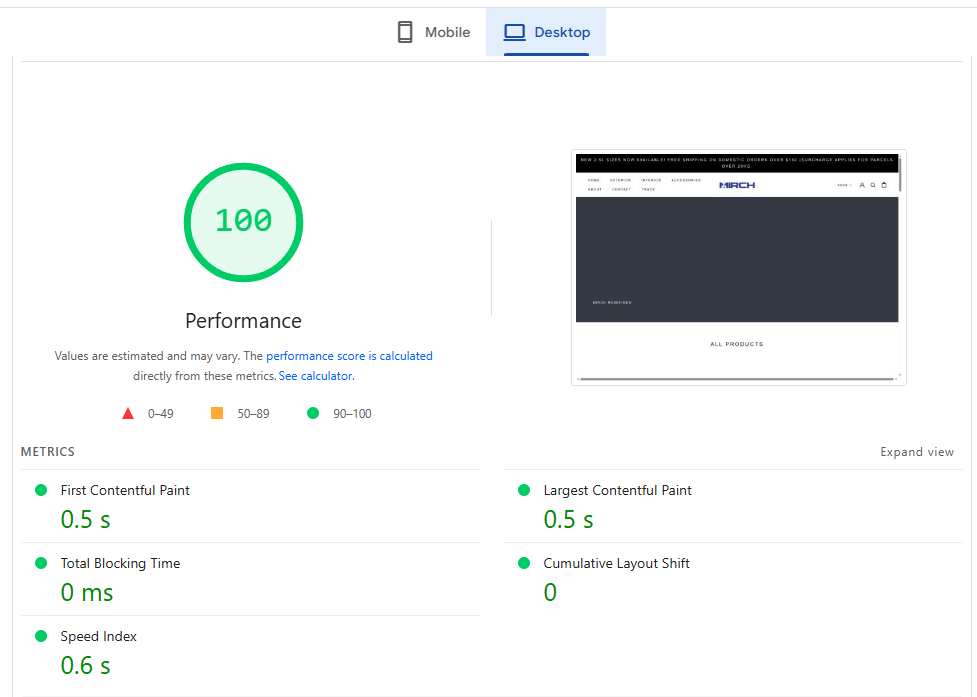Open the 'See calculator' link
This screenshot has width=977, height=697.
tap(315, 376)
